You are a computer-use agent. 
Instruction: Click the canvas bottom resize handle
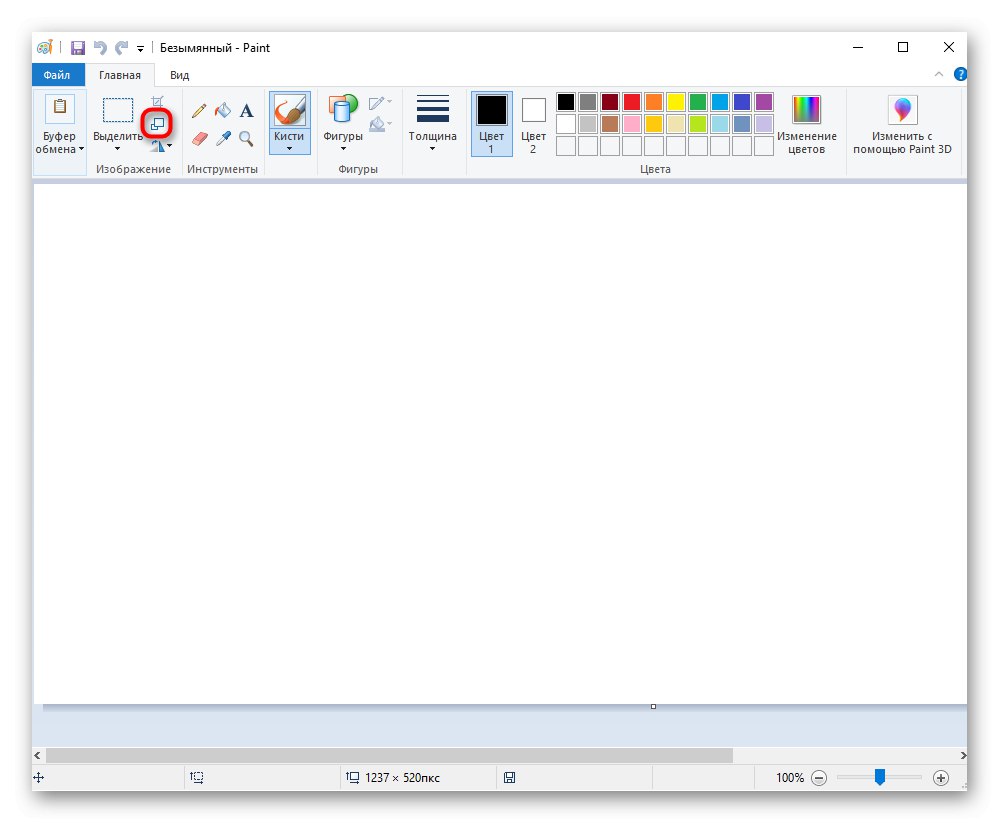click(x=653, y=706)
